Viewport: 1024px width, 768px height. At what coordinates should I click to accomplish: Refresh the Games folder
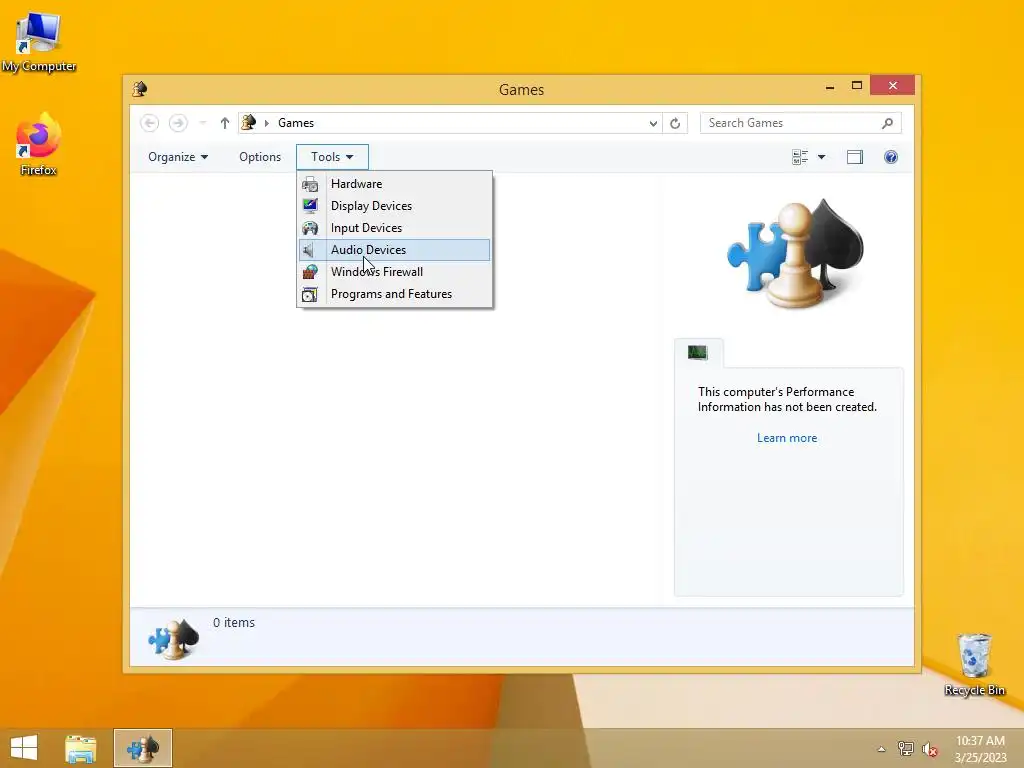point(675,123)
